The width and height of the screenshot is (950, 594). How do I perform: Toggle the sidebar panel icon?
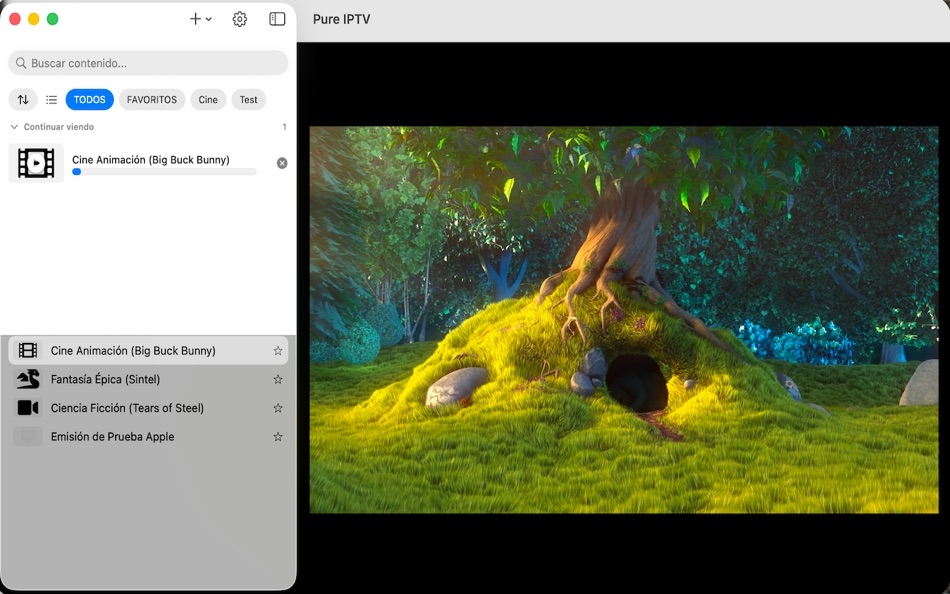[277, 19]
